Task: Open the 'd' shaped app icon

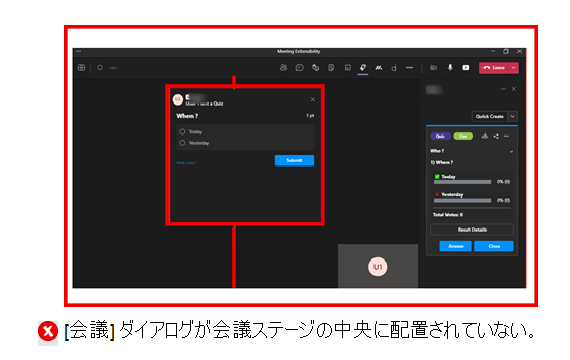Action: (394, 68)
